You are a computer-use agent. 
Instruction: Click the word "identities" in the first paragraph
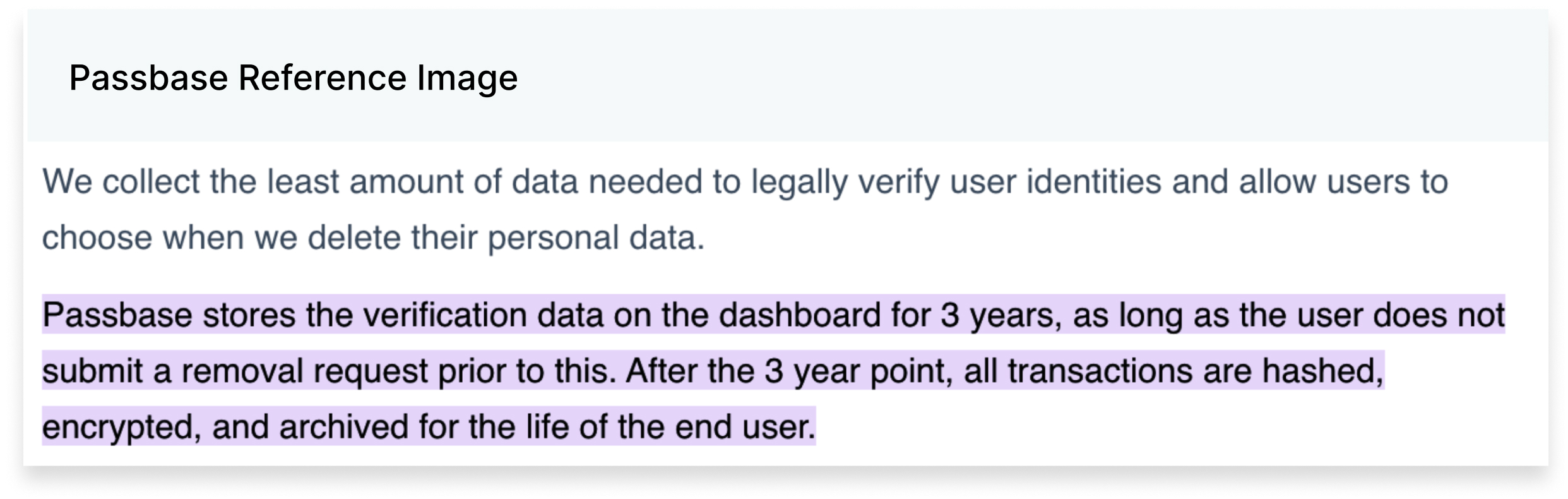(x=1093, y=182)
